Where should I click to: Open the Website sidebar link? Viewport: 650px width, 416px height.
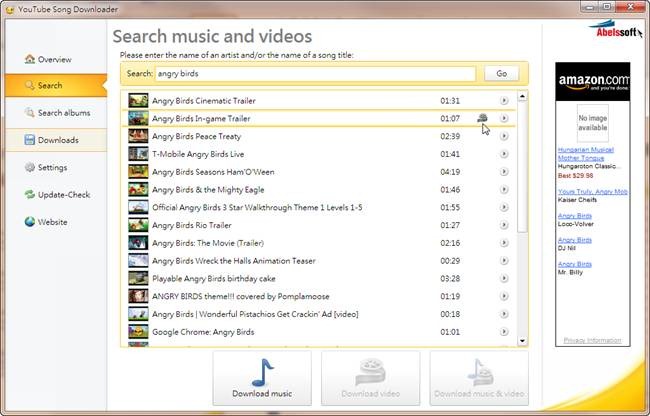tap(56, 222)
